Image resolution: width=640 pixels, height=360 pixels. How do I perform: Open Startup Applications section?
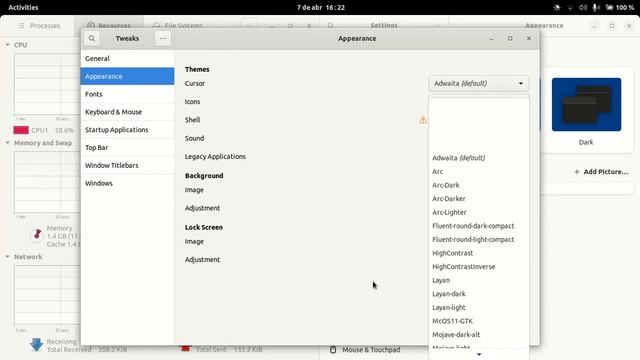tap(127, 130)
